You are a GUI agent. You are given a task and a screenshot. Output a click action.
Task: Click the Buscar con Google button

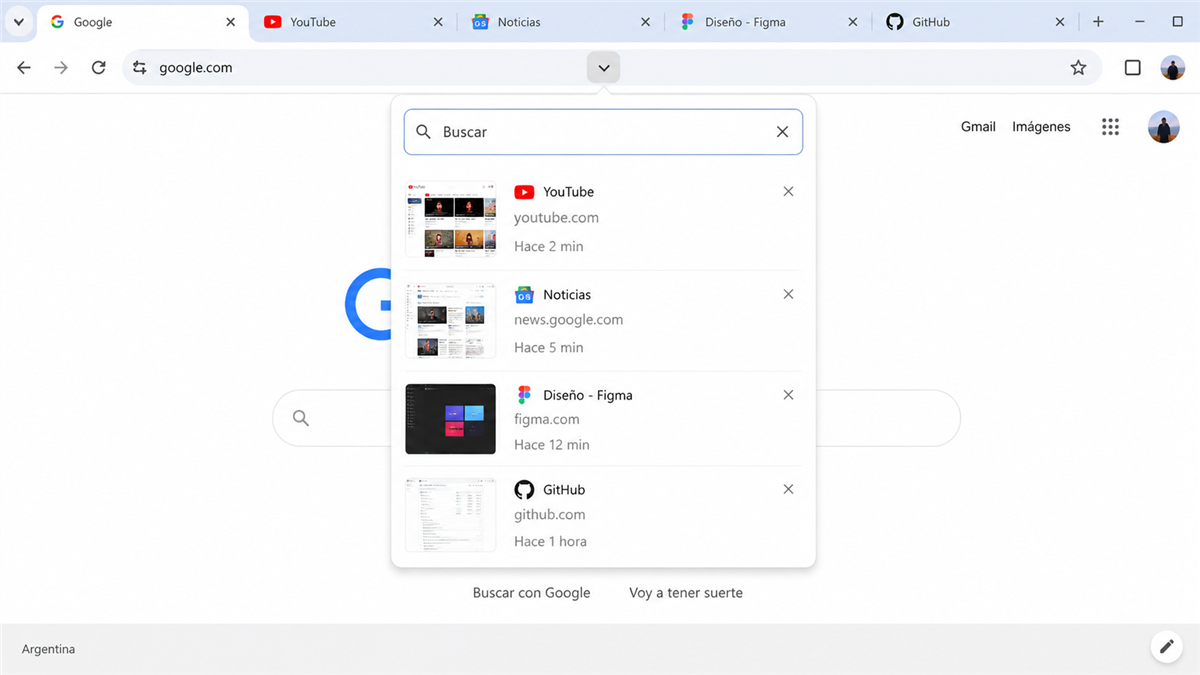point(532,593)
